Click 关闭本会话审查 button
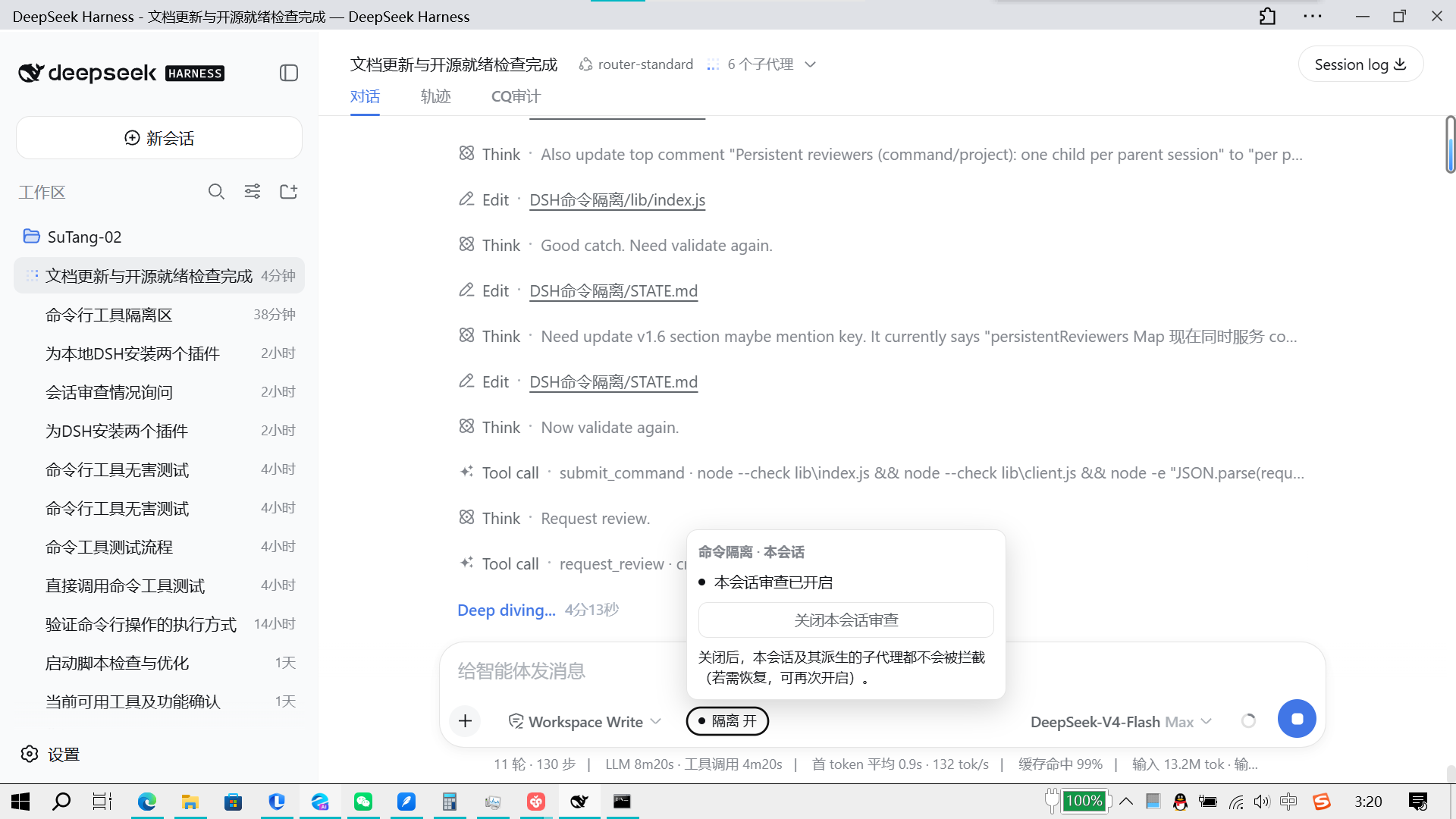 846,620
